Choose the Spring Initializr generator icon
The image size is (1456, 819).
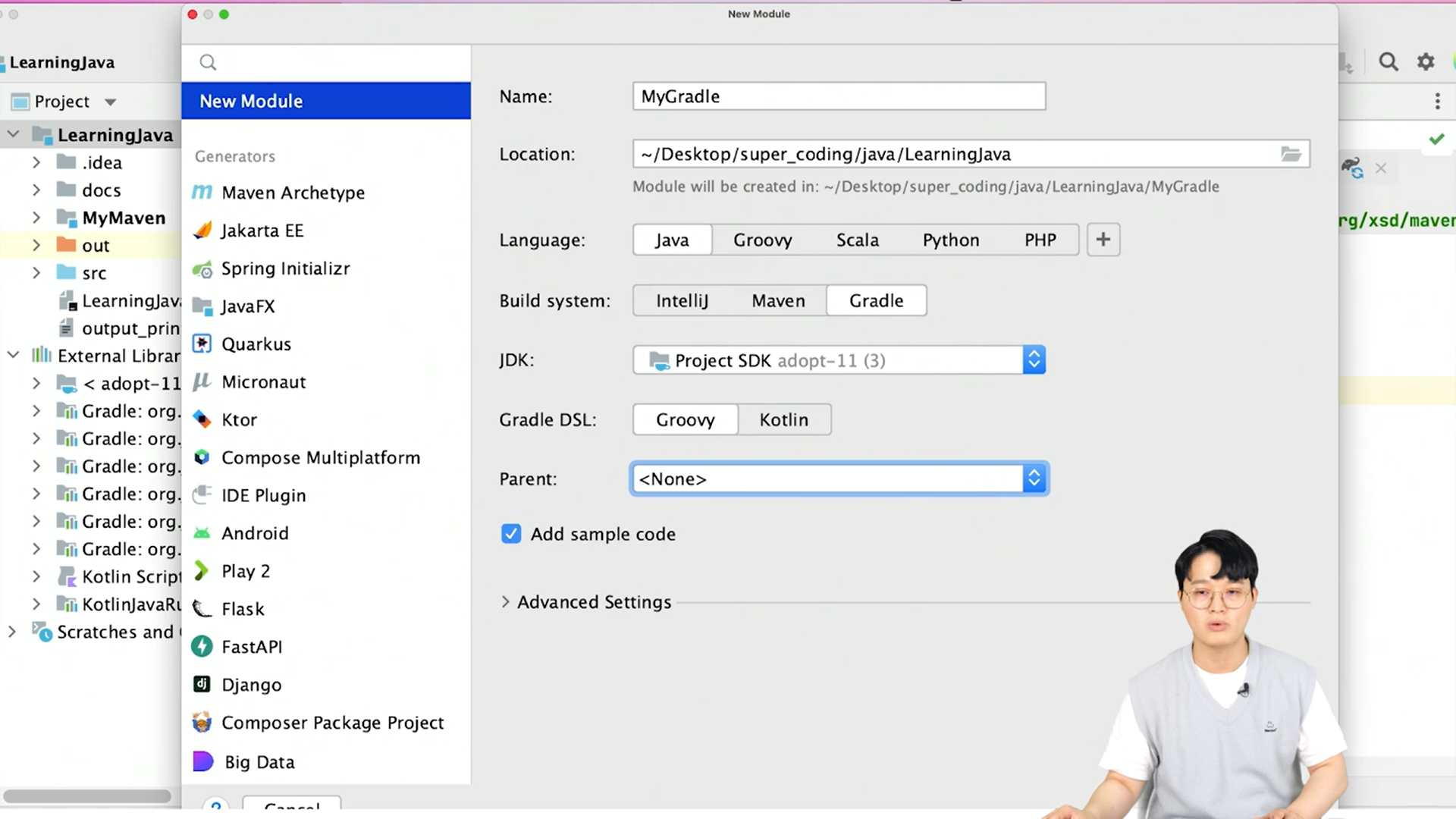[x=202, y=268]
